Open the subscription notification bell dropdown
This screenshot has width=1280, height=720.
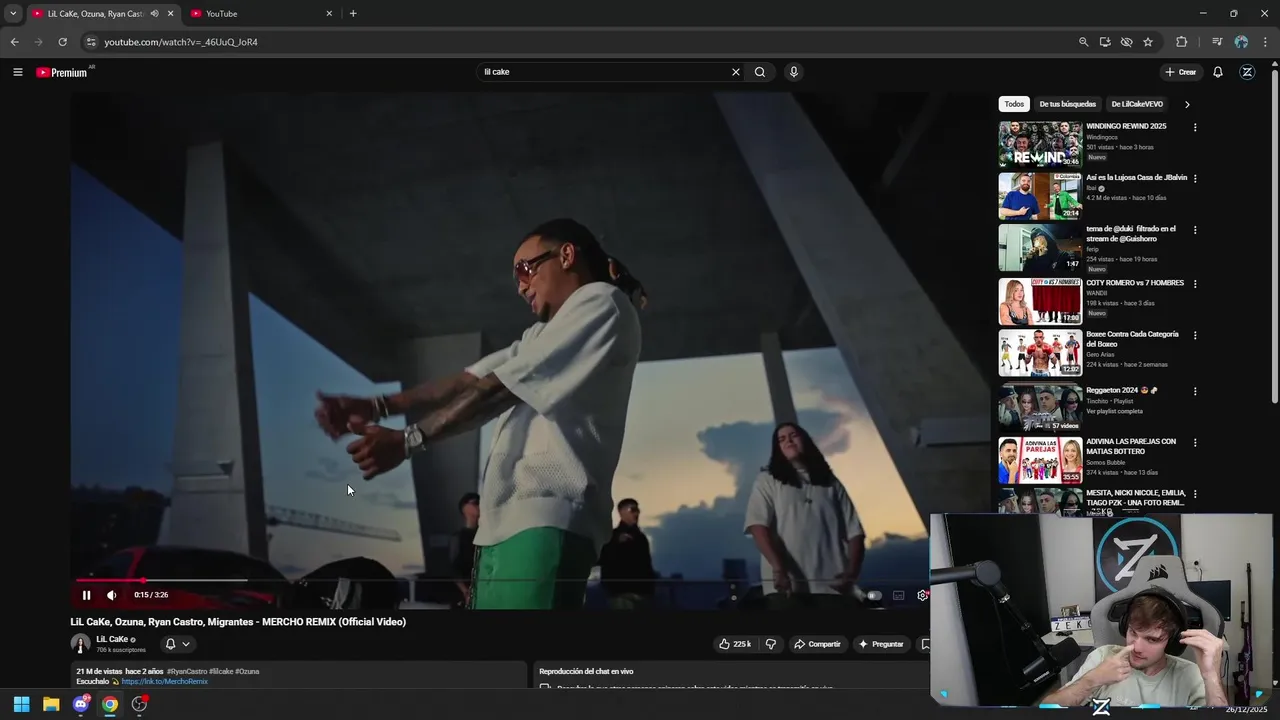coord(177,644)
